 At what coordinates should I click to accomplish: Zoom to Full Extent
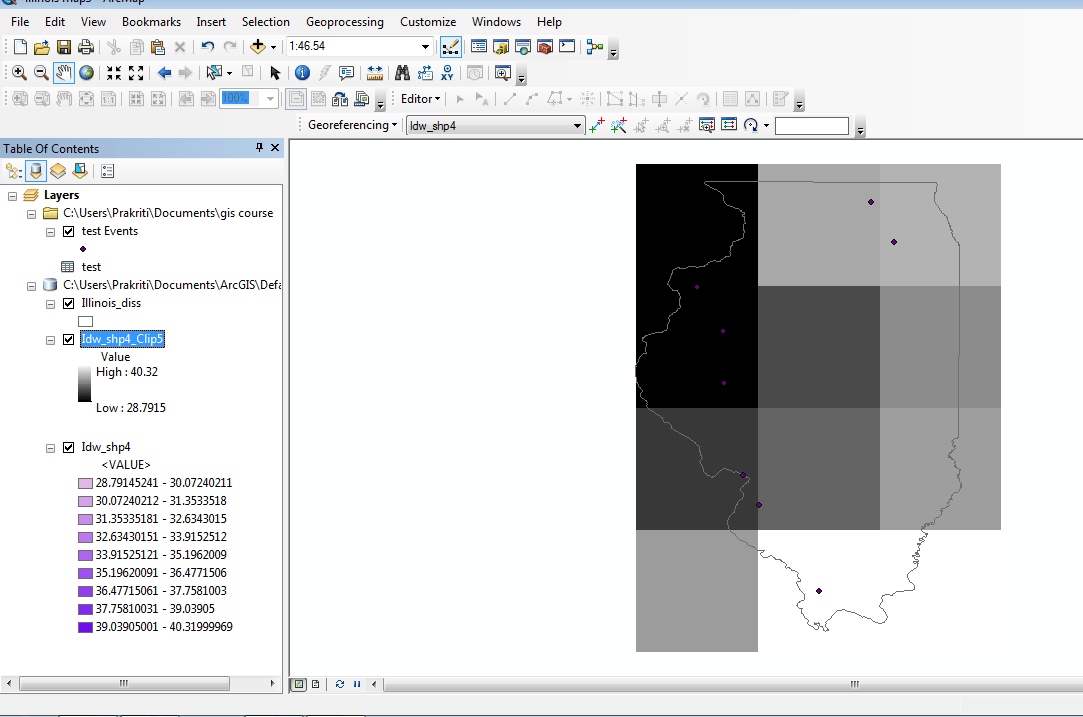pos(86,72)
